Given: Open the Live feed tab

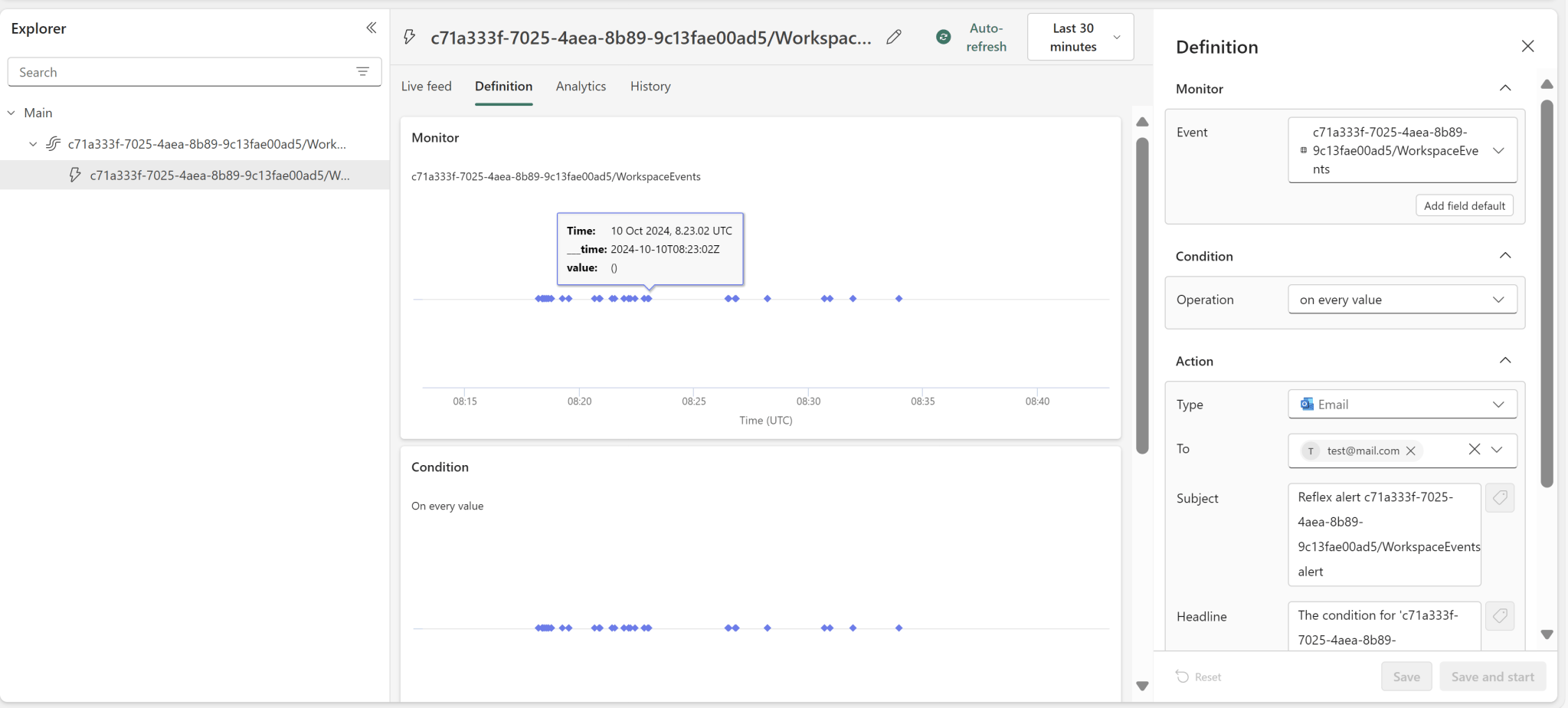Looking at the screenshot, I should click(x=426, y=86).
